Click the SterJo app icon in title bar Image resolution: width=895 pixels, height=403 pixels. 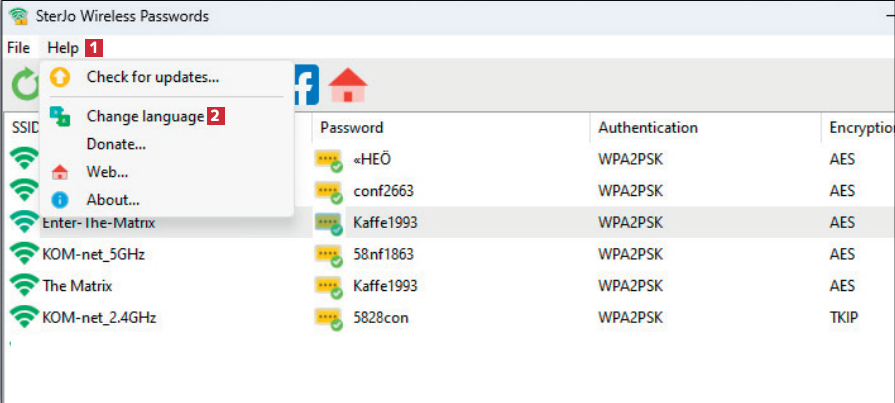click(16, 16)
